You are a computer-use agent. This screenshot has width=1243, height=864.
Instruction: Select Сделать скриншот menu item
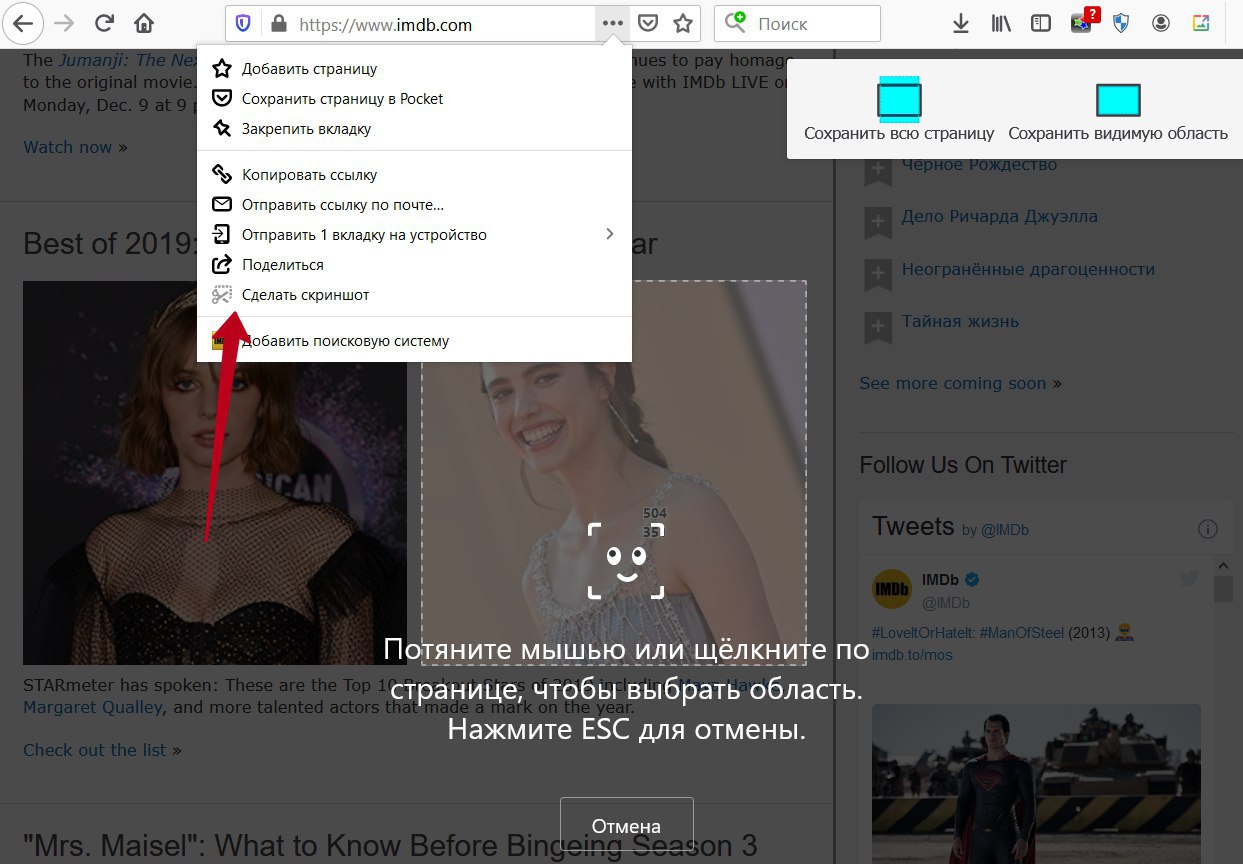pyautogui.click(x=414, y=295)
